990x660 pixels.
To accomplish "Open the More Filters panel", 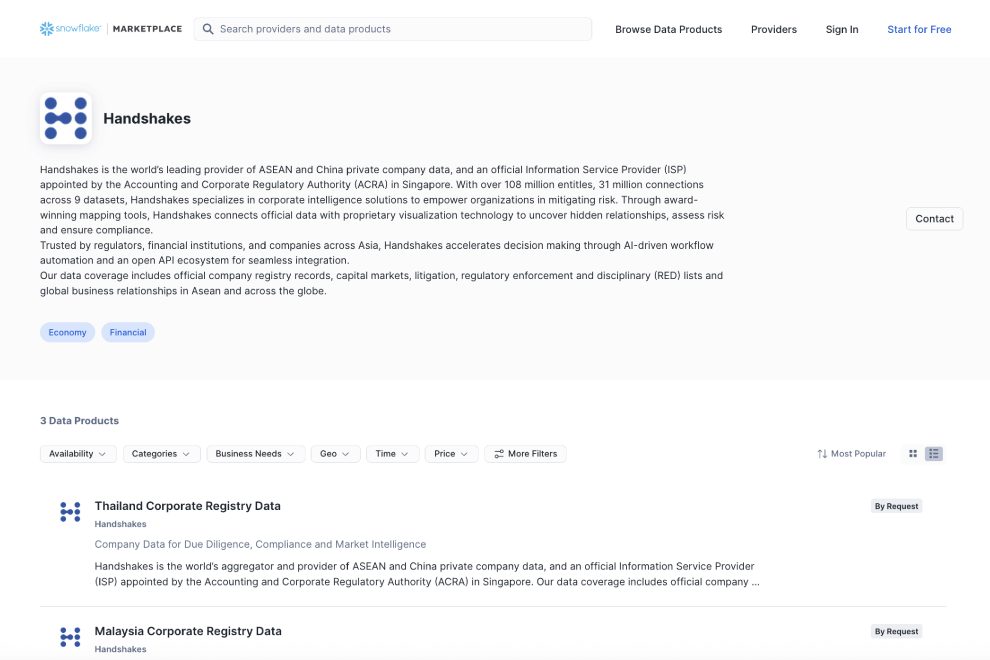I will pos(525,454).
